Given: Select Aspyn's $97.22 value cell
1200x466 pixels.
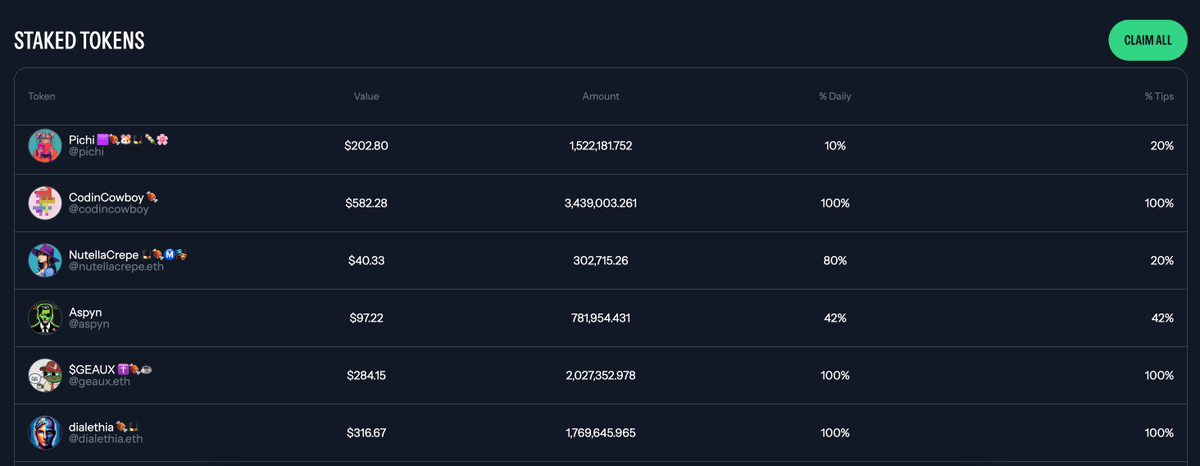Looking at the screenshot, I should pyautogui.click(x=366, y=318).
